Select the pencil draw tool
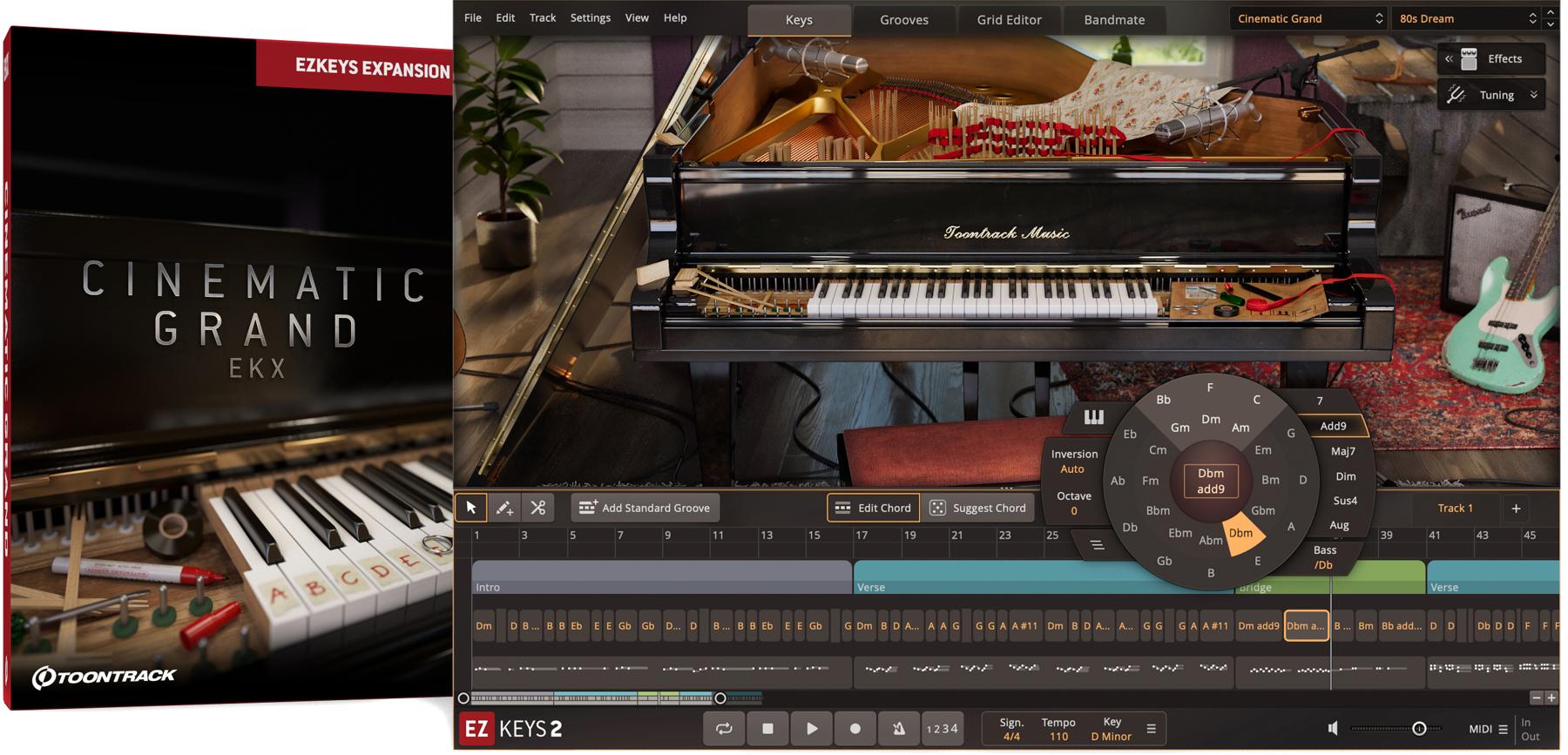1568x755 pixels. [x=504, y=508]
